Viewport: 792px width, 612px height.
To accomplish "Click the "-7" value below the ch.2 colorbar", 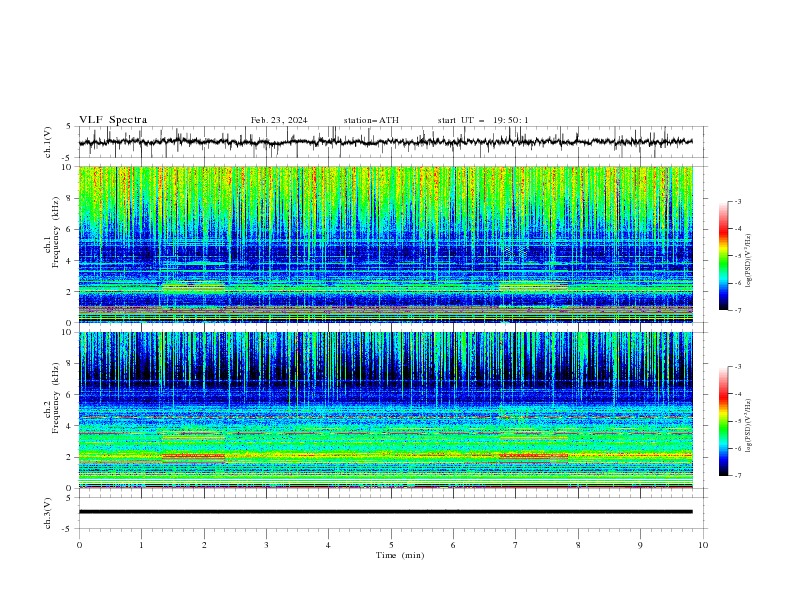I will (x=737, y=475).
